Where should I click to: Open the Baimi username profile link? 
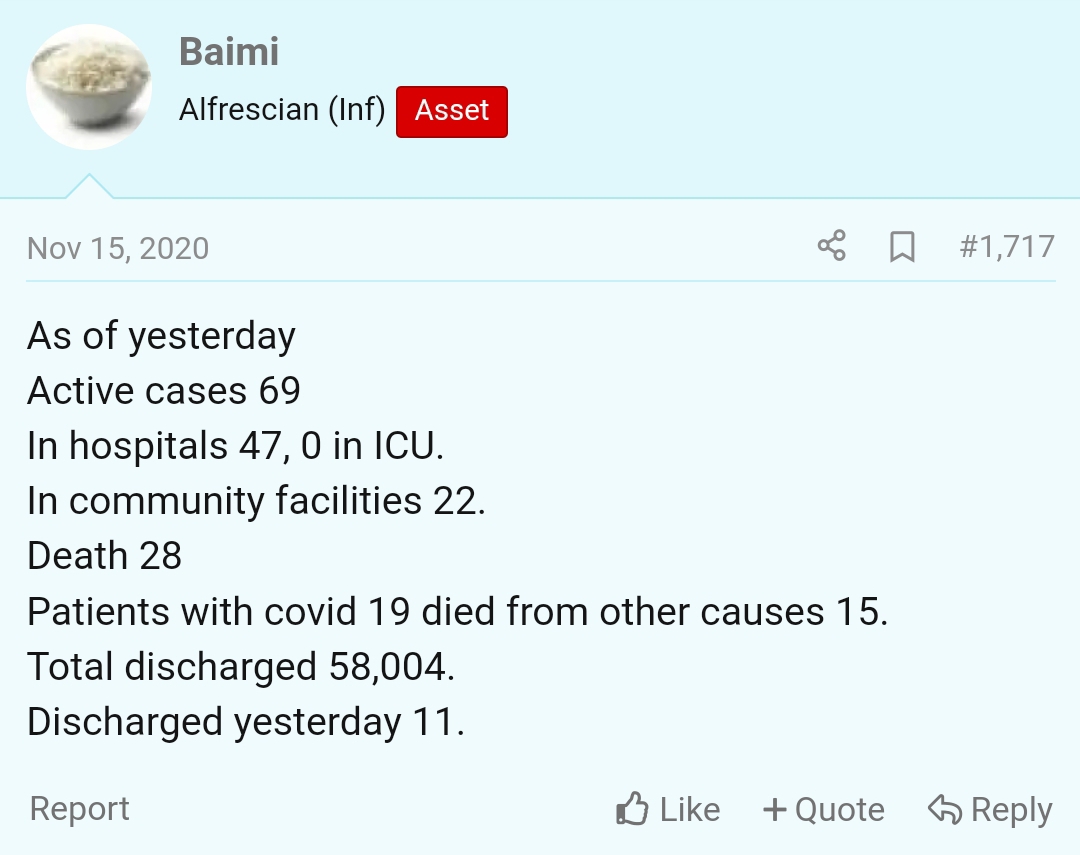229,52
